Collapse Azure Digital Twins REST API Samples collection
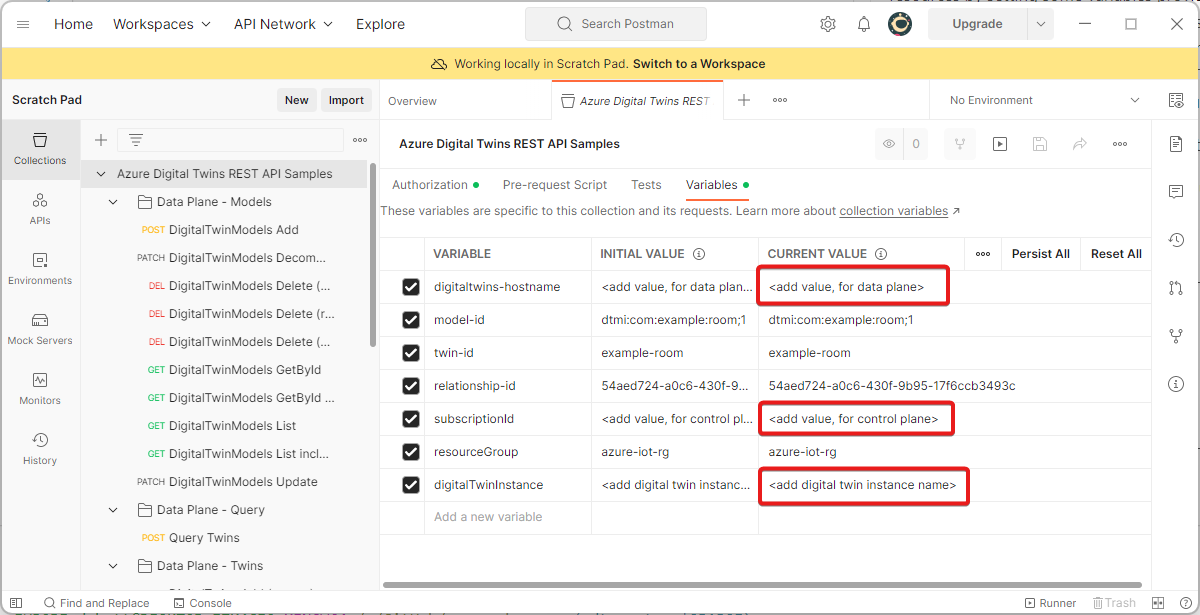Image resolution: width=1200 pixels, height=615 pixels. point(101,174)
